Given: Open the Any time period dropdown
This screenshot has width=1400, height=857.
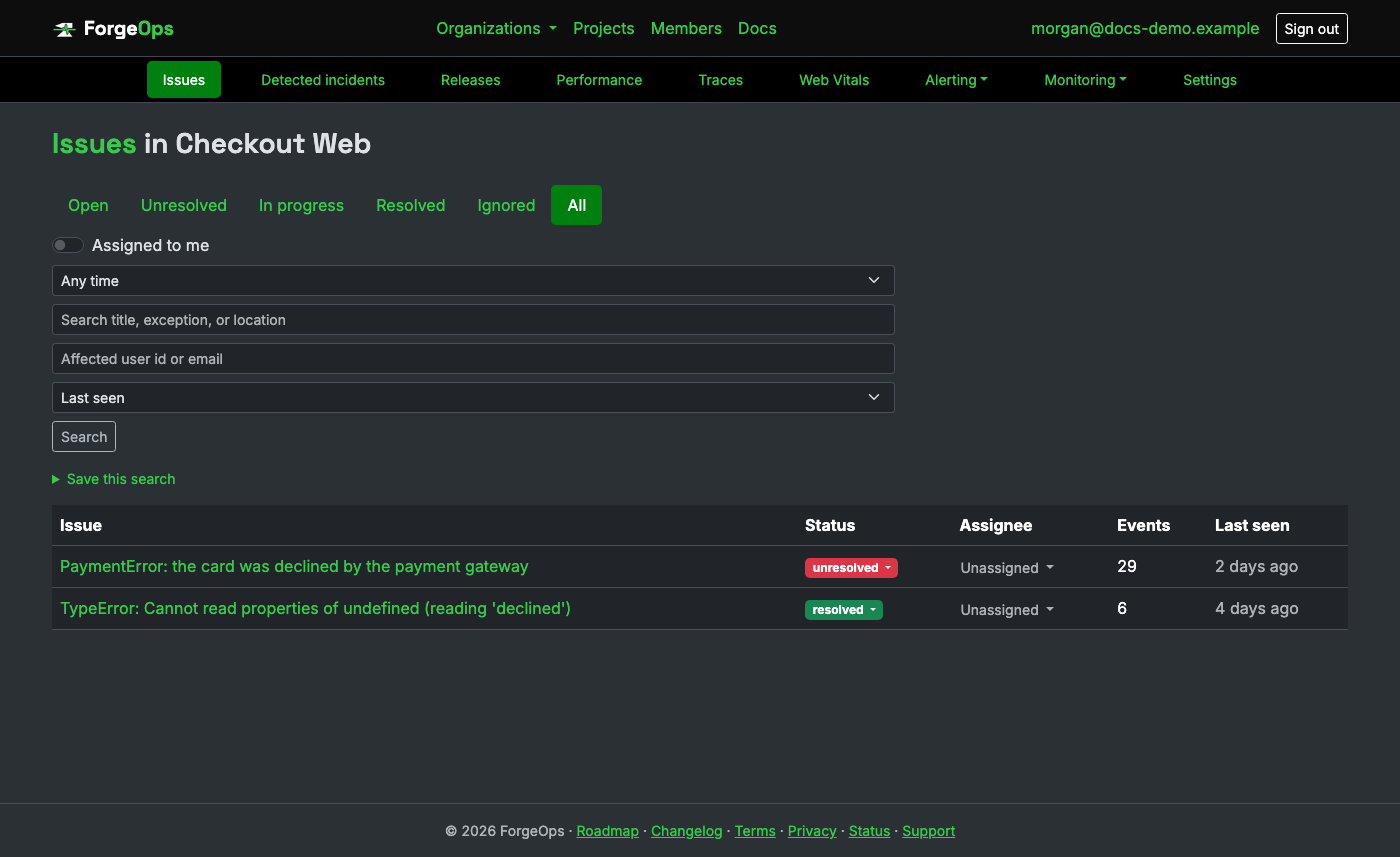Looking at the screenshot, I should point(473,281).
